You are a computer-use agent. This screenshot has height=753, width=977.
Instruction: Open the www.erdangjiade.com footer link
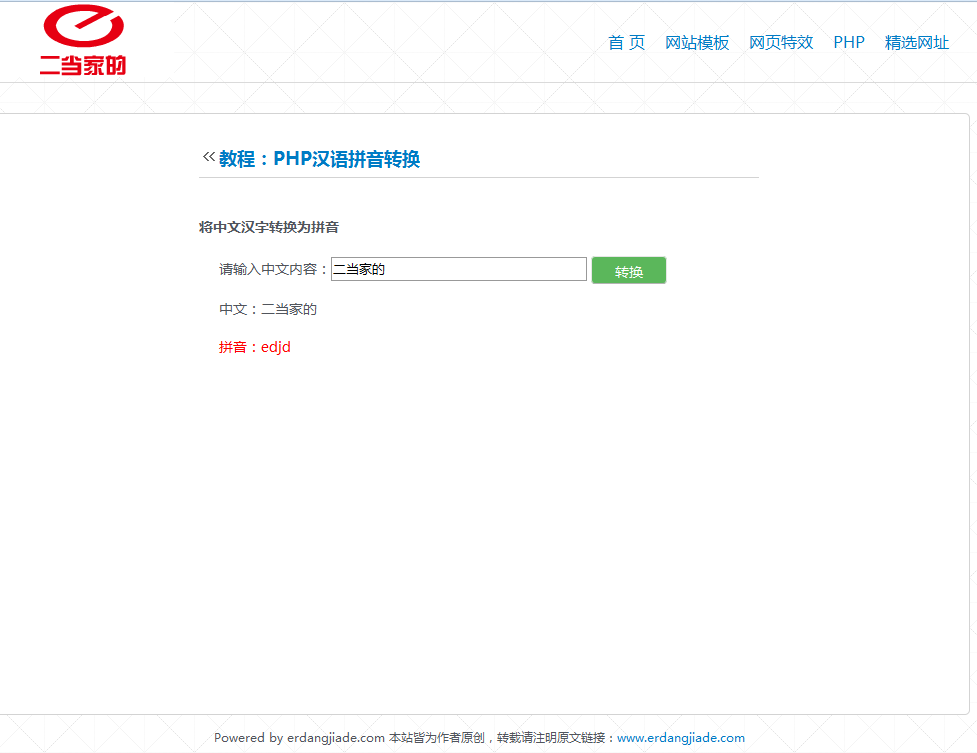point(680,737)
